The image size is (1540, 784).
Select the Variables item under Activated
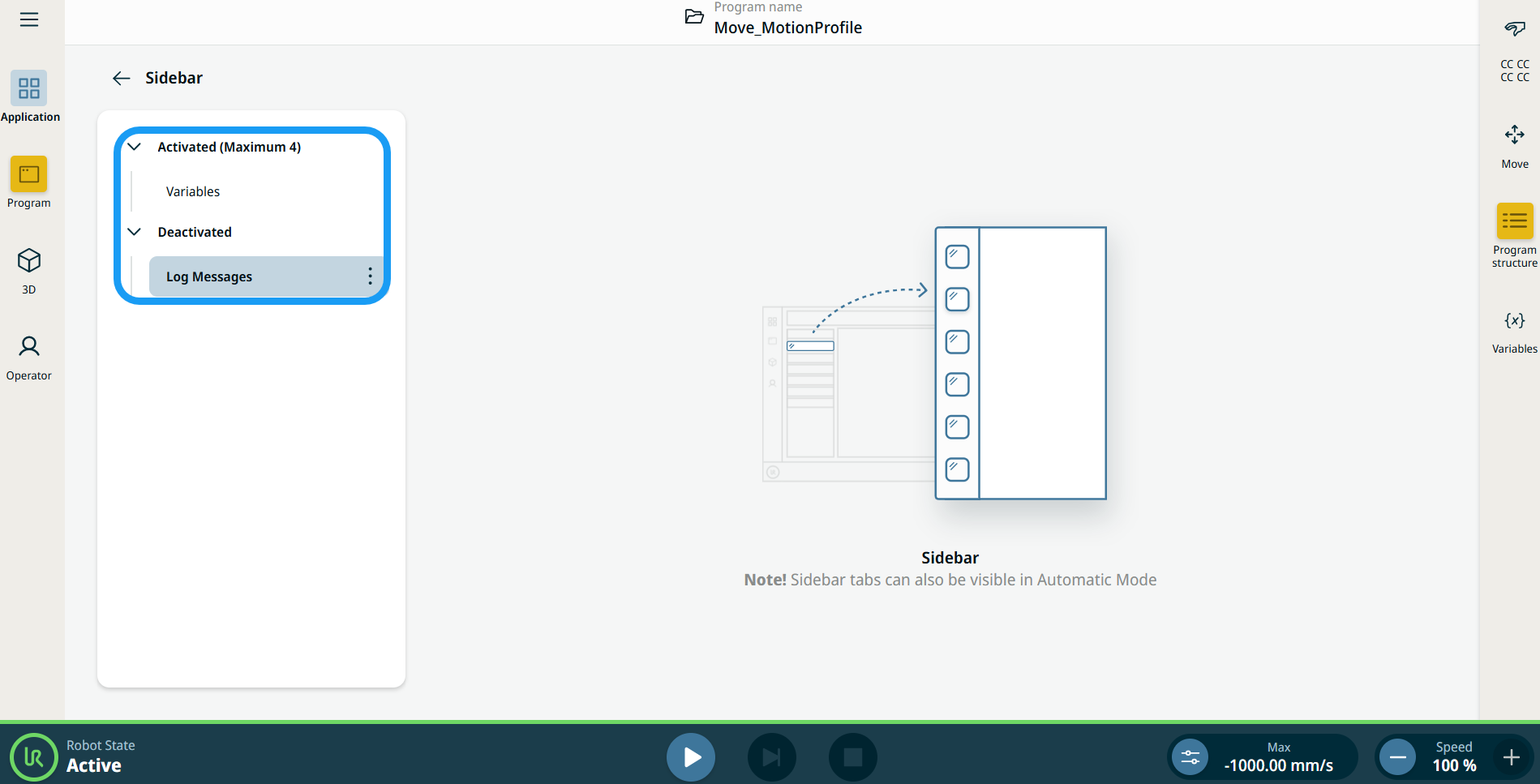point(193,191)
